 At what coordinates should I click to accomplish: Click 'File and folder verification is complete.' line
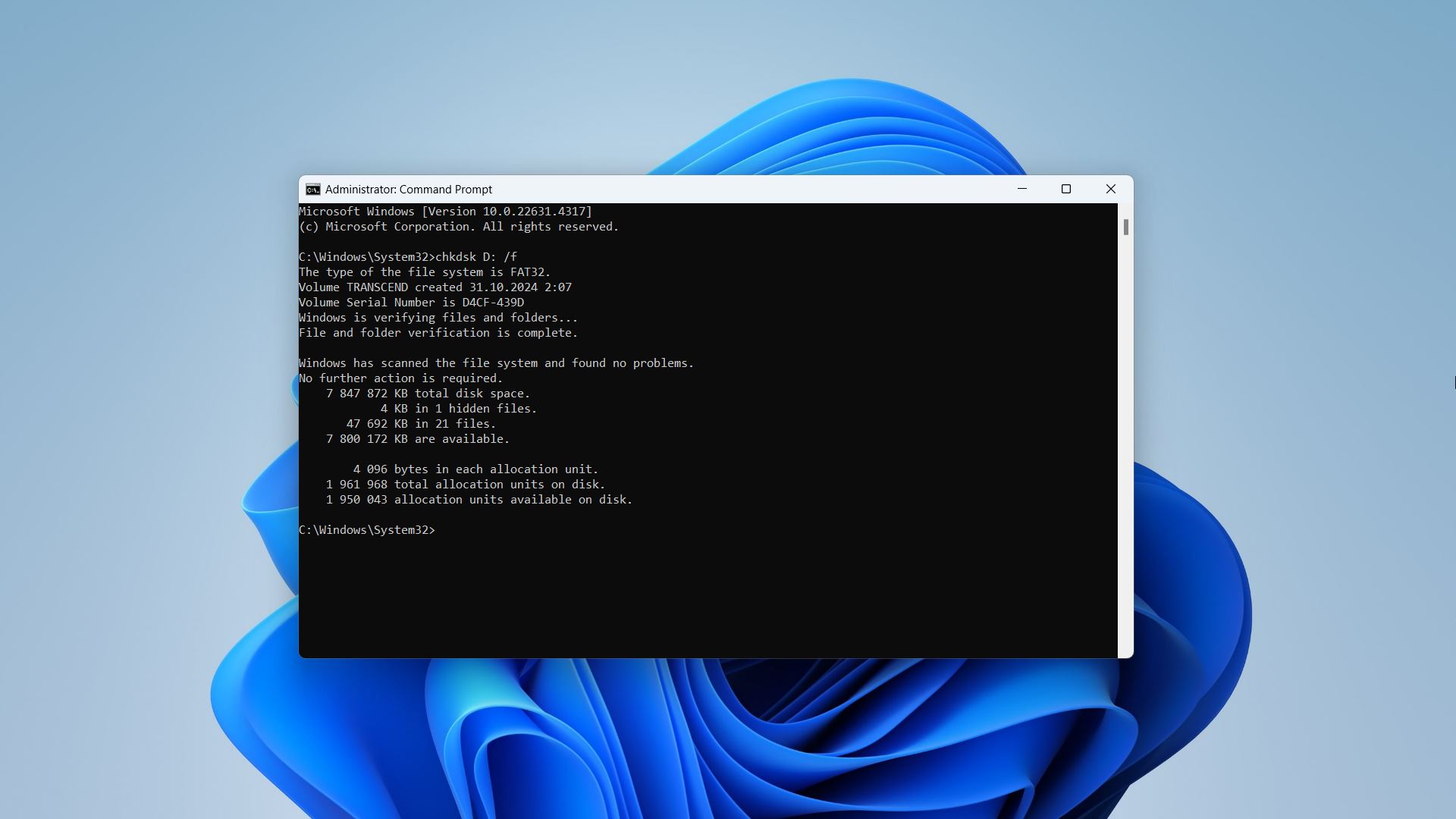pos(438,333)
